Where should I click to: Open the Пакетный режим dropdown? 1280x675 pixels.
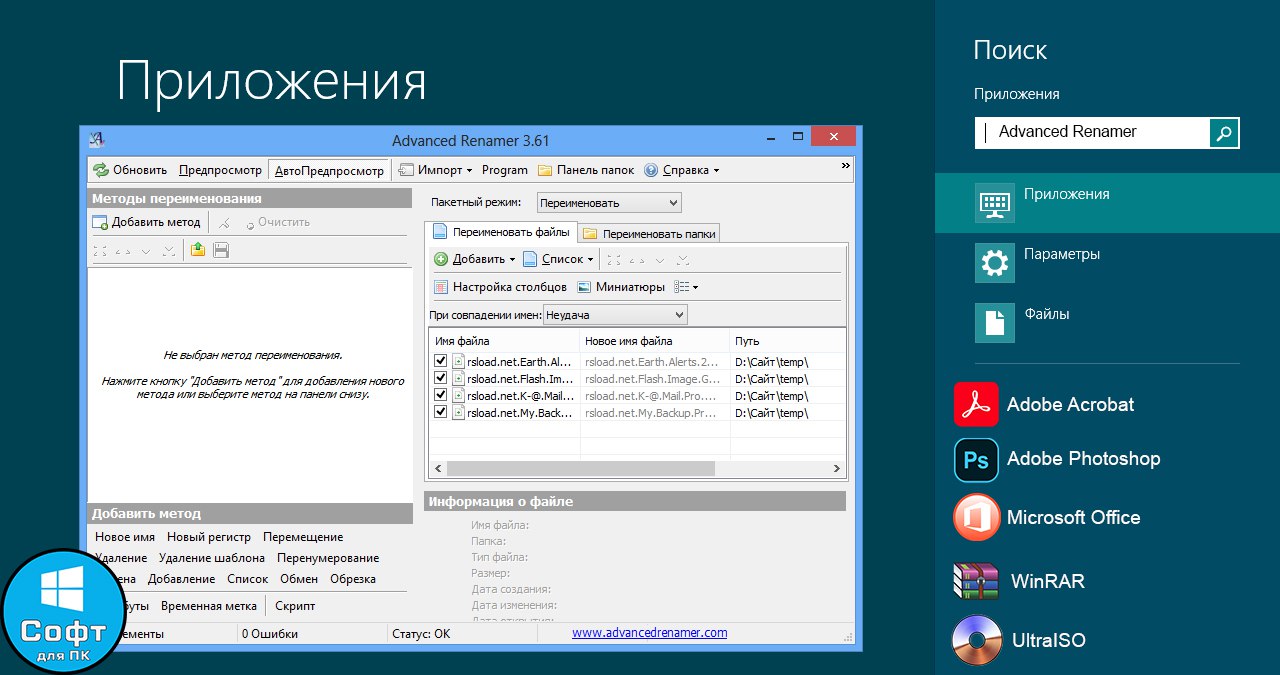pyautogui.click(x=609, y=203)
